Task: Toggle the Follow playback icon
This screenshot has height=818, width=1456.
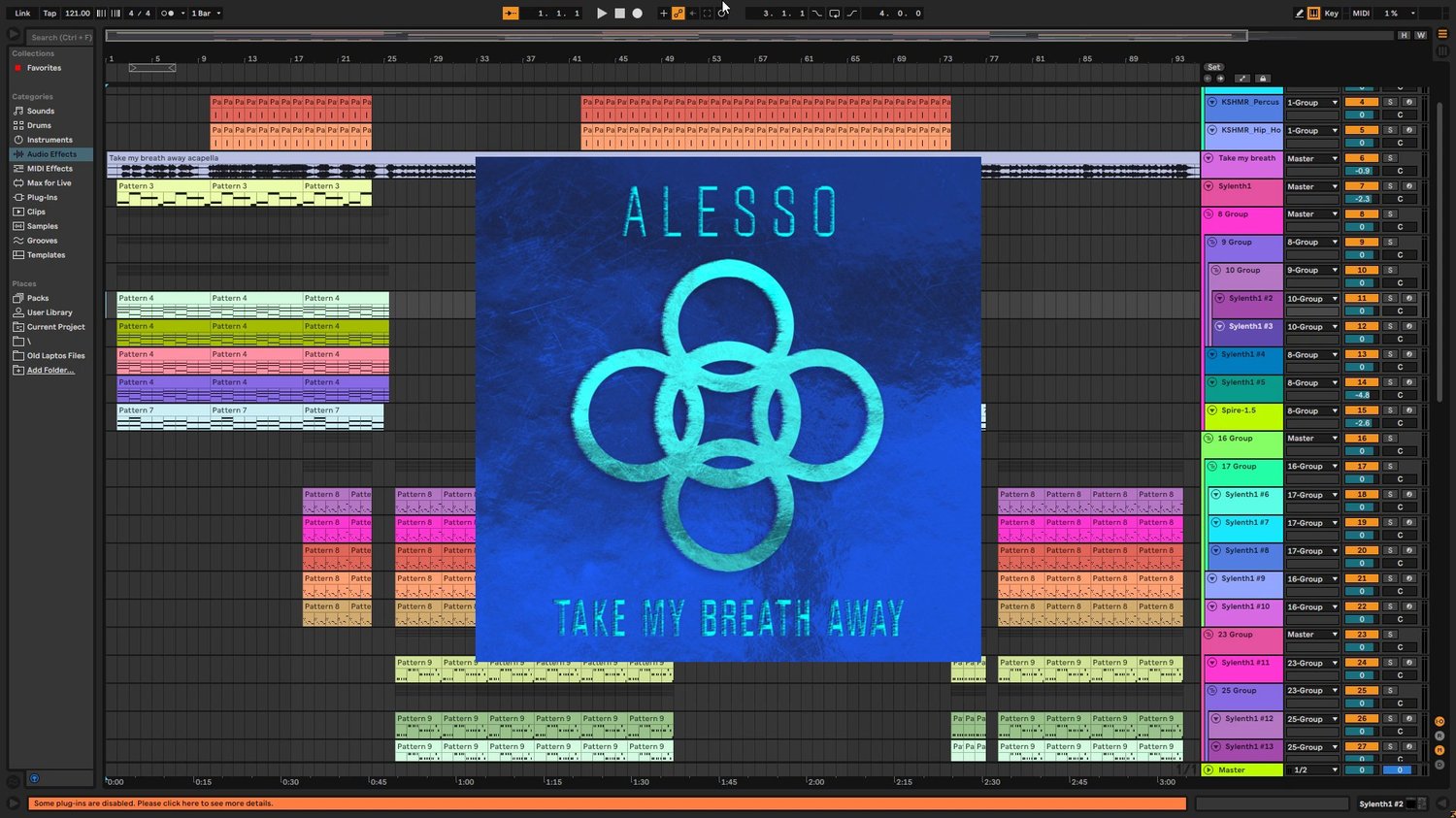Action: pos(511,14)
